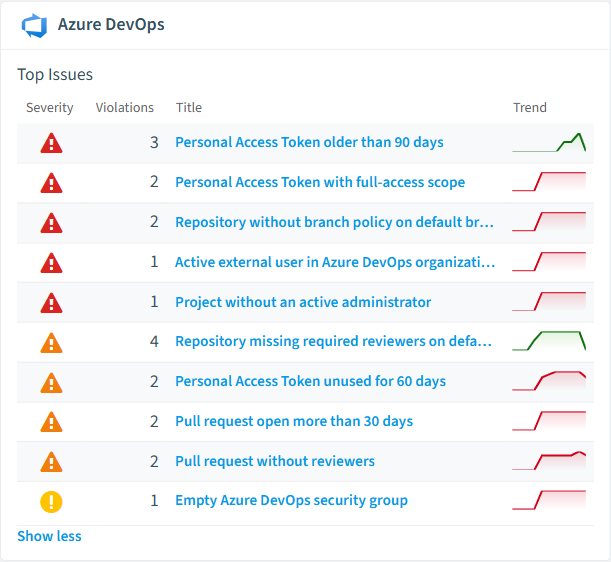Click green trend sparkline for missing required reviewers
This screenshot has width=611, height=562.
[x=549, y=341]
